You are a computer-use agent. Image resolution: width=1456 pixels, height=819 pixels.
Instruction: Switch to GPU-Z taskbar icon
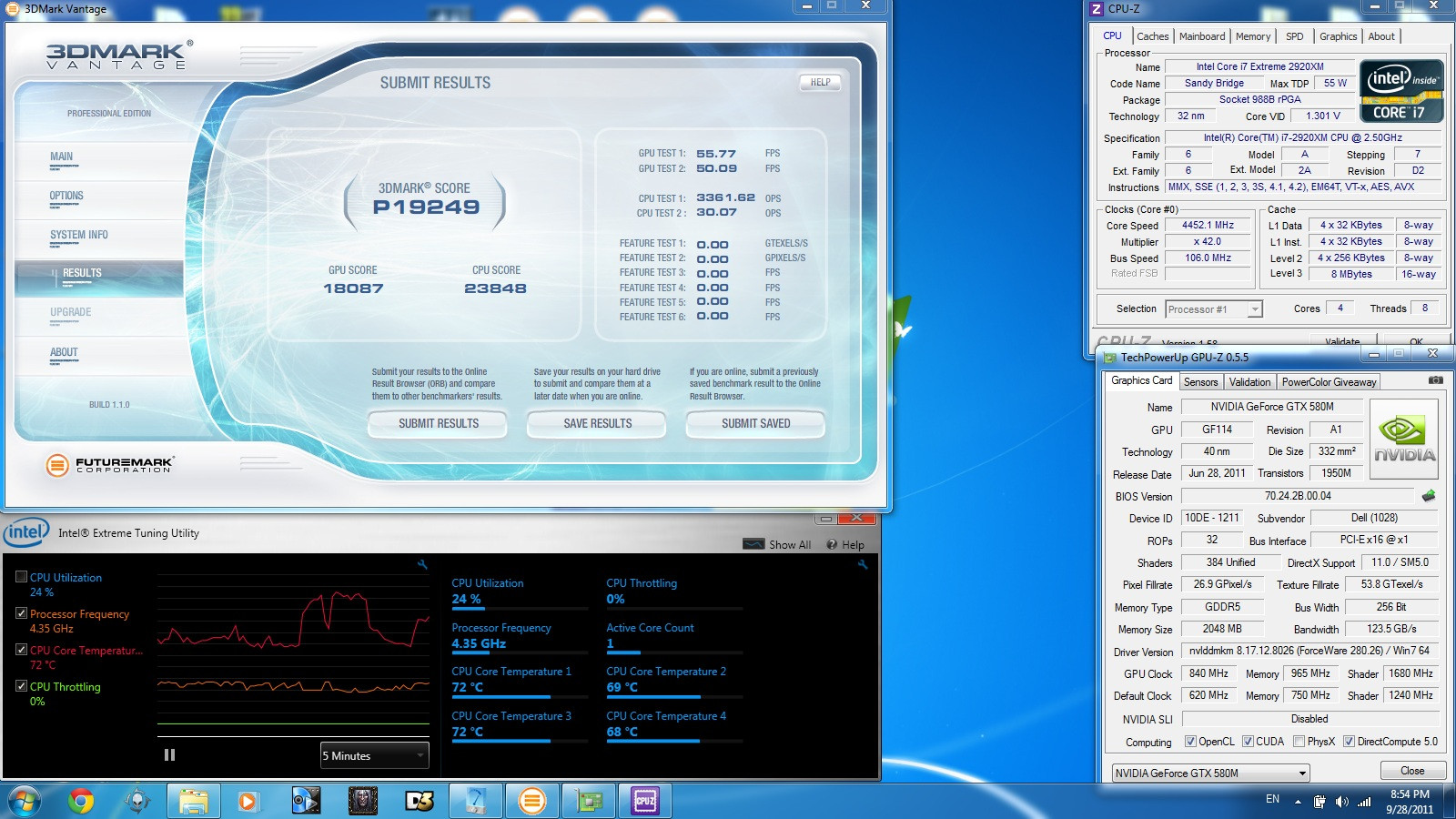589,801
